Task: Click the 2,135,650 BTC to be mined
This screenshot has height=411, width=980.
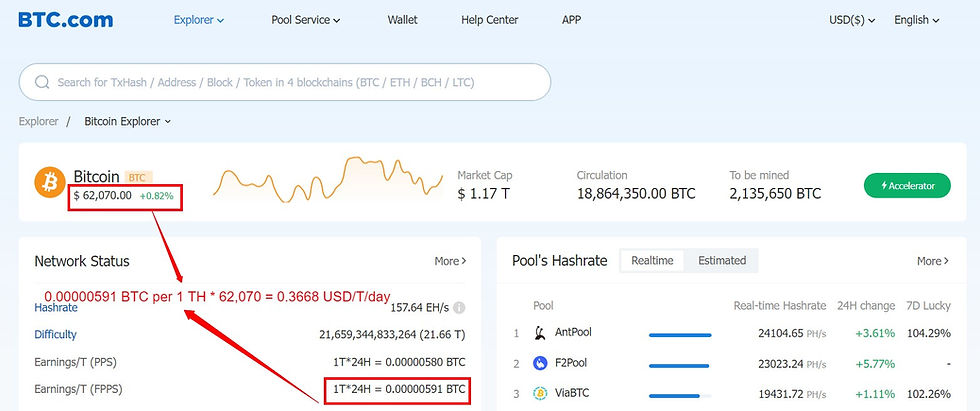Action: (775, 194)
